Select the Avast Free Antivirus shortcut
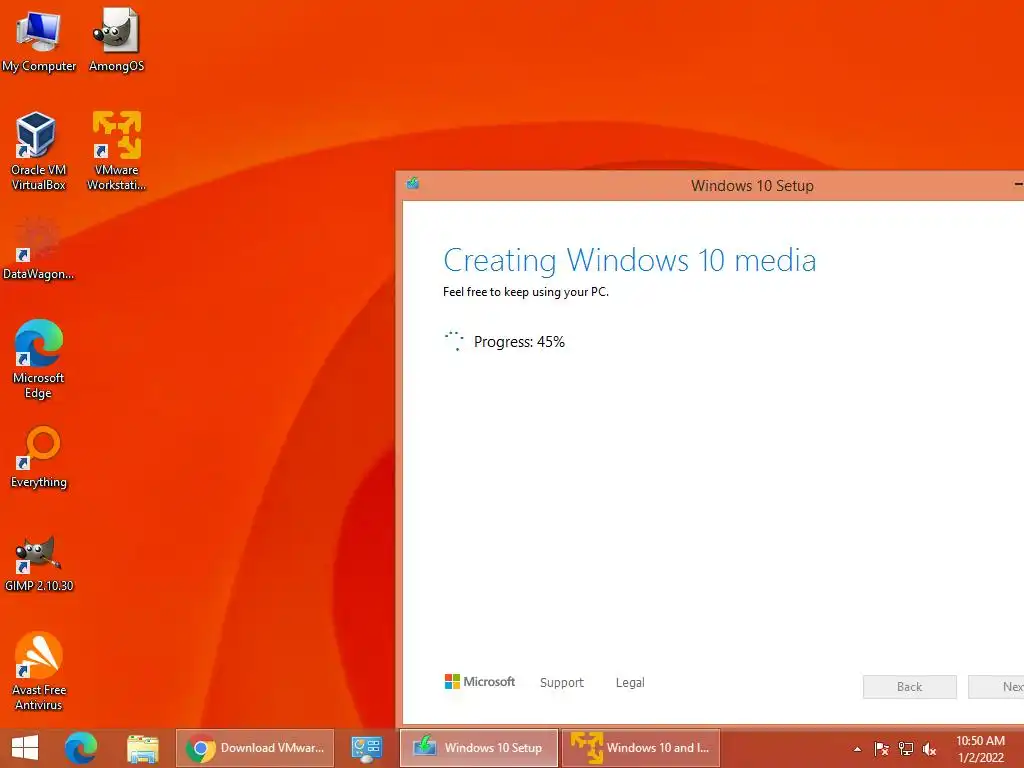 coord(39,671)
